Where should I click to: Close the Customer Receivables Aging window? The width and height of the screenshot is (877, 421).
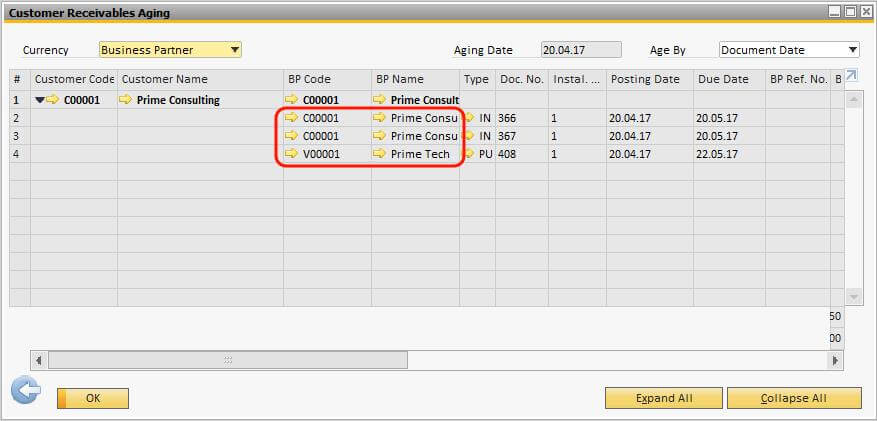866,12
